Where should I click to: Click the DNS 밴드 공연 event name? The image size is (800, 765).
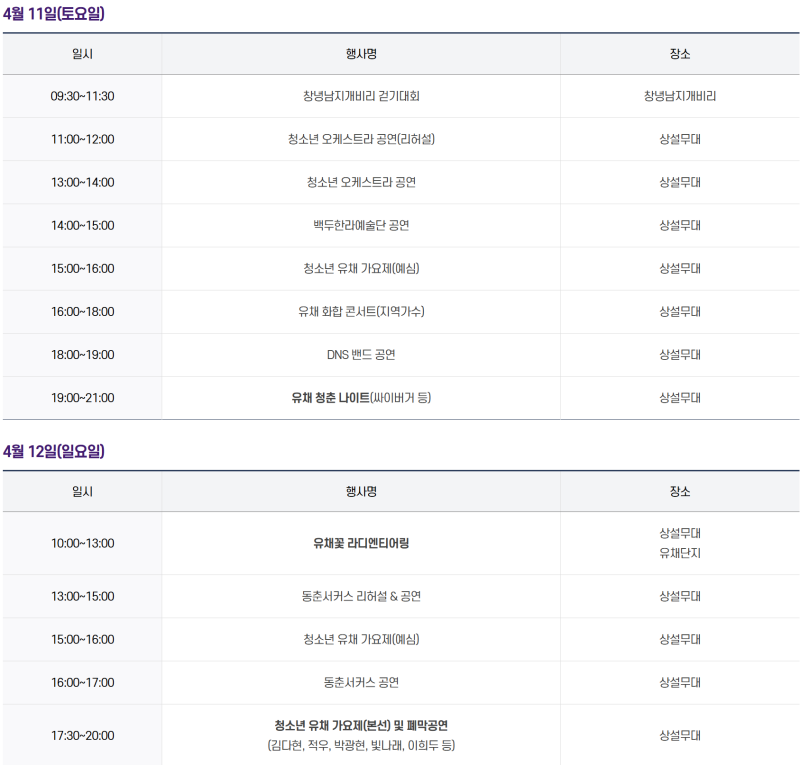[361, 355]
